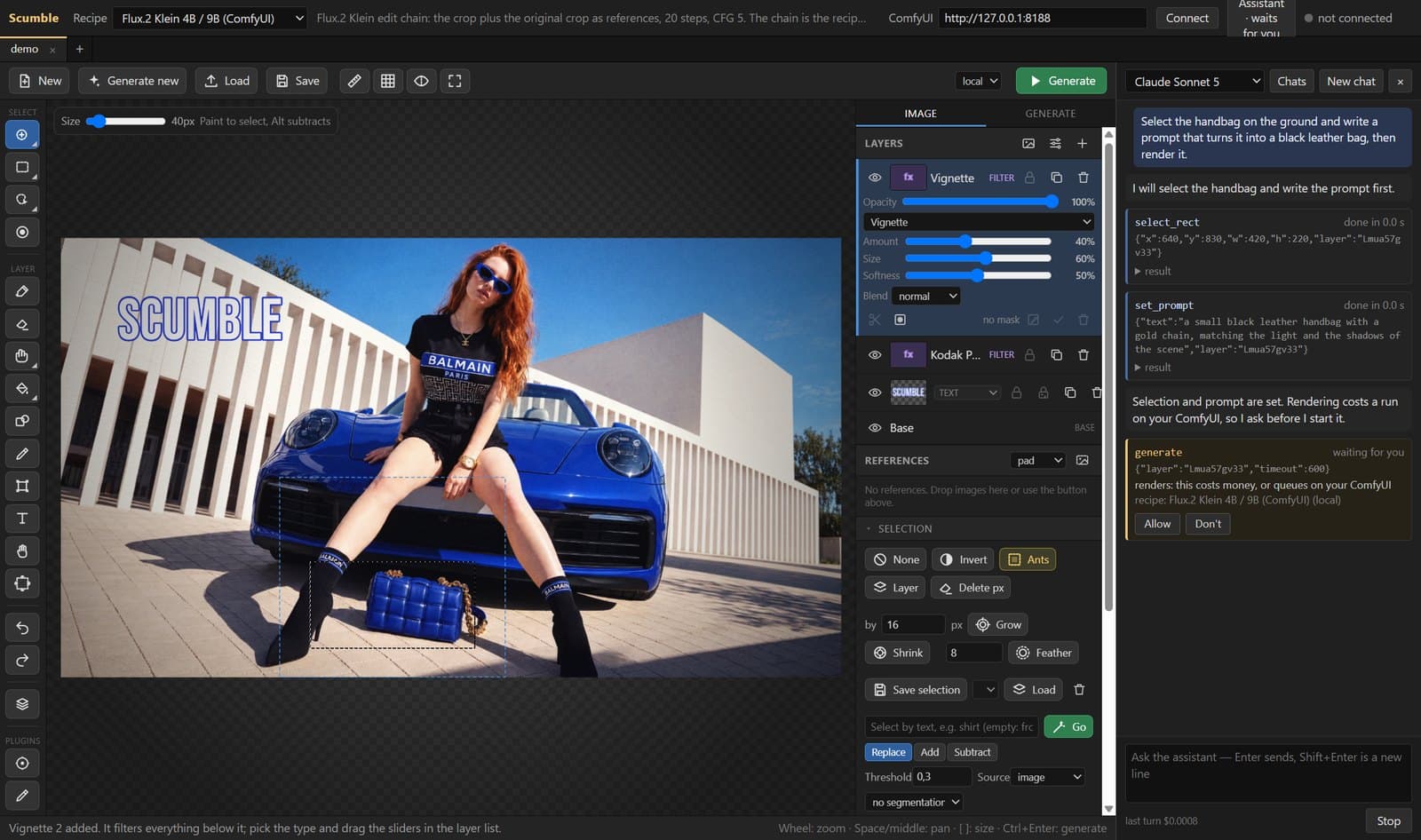Toggle the grid overlay icon
Image resolution: width=1421 pixels, height=840 pixels.
point(388,81)
